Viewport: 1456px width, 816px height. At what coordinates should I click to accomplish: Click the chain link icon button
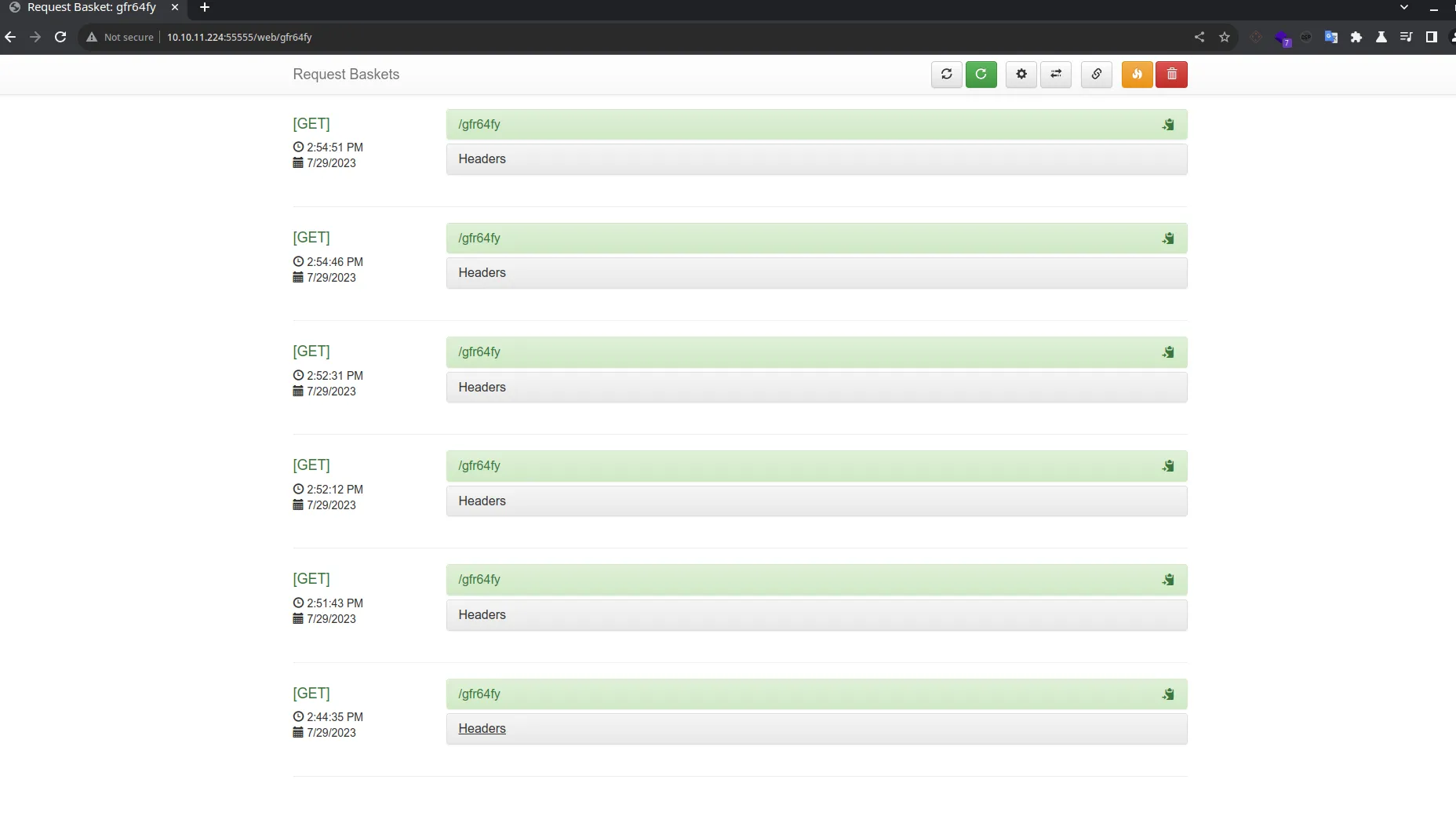click(1096, 75)
